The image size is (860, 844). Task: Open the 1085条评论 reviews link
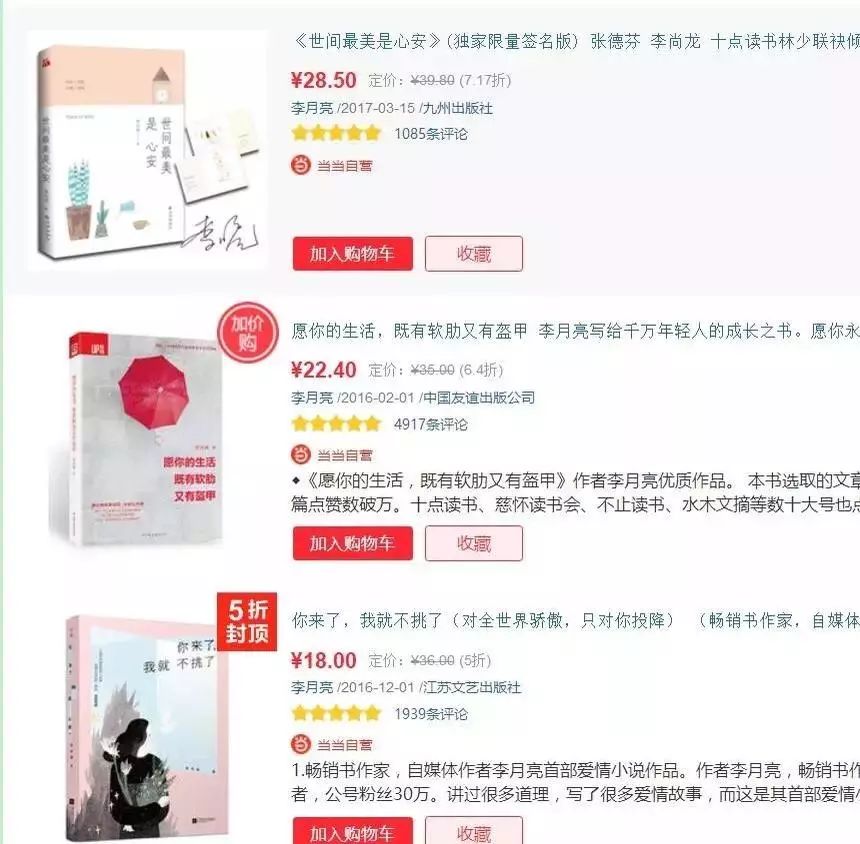[x=431, y=134]
